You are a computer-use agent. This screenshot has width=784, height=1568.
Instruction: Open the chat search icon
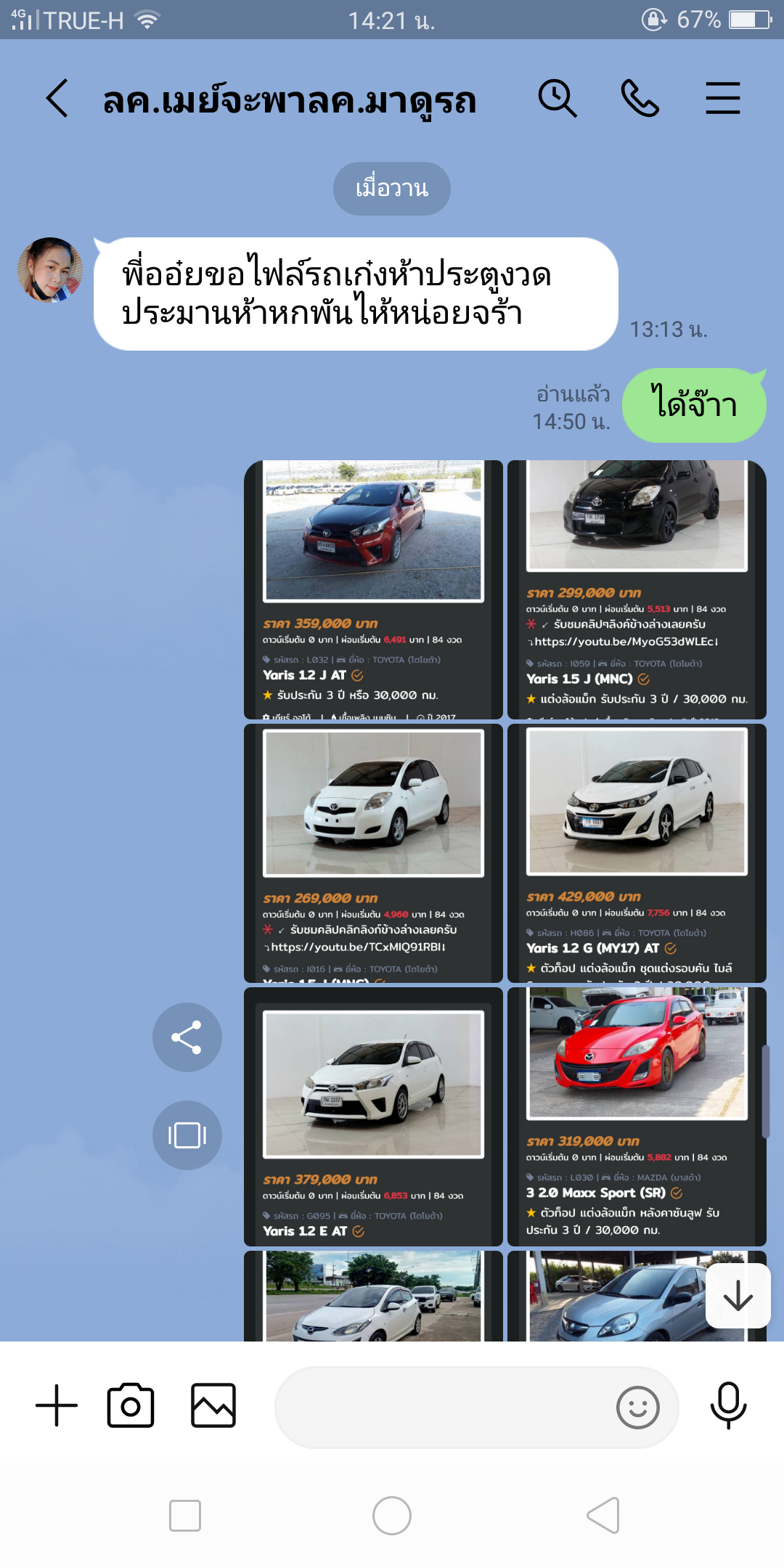click(558, 98)
